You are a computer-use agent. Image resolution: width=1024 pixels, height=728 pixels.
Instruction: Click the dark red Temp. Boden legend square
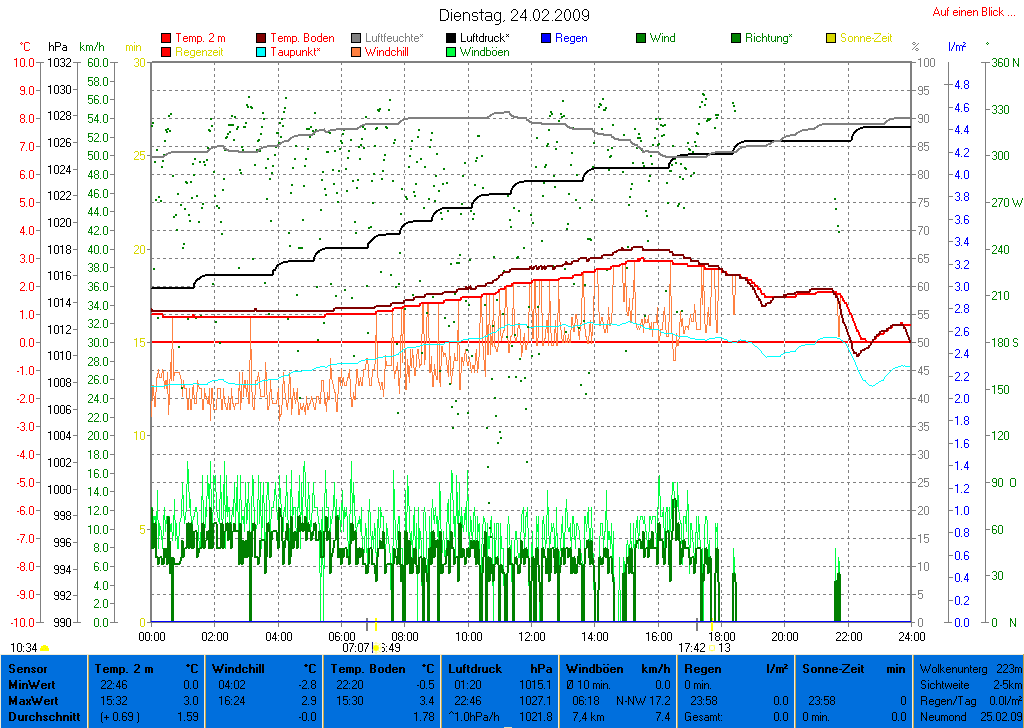point(262,38)
